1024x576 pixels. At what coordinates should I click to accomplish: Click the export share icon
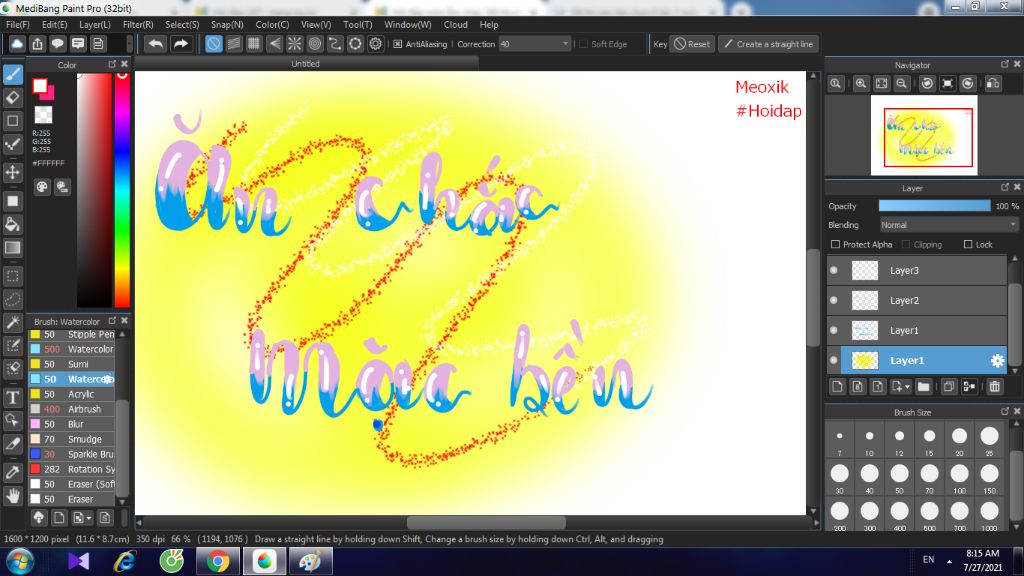point(37,44)
